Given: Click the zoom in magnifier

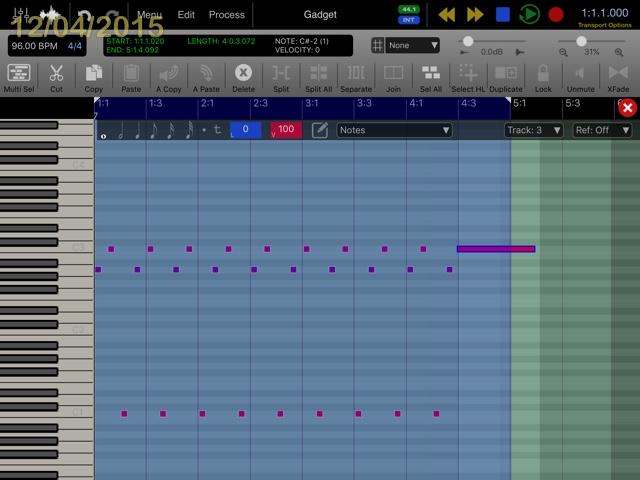Looking at the screenshot, I should [x=619, y=52].
